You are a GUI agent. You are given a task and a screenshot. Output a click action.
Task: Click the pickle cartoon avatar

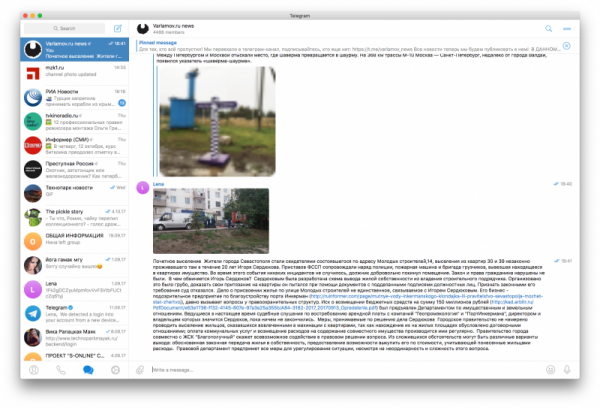point(33,217)
